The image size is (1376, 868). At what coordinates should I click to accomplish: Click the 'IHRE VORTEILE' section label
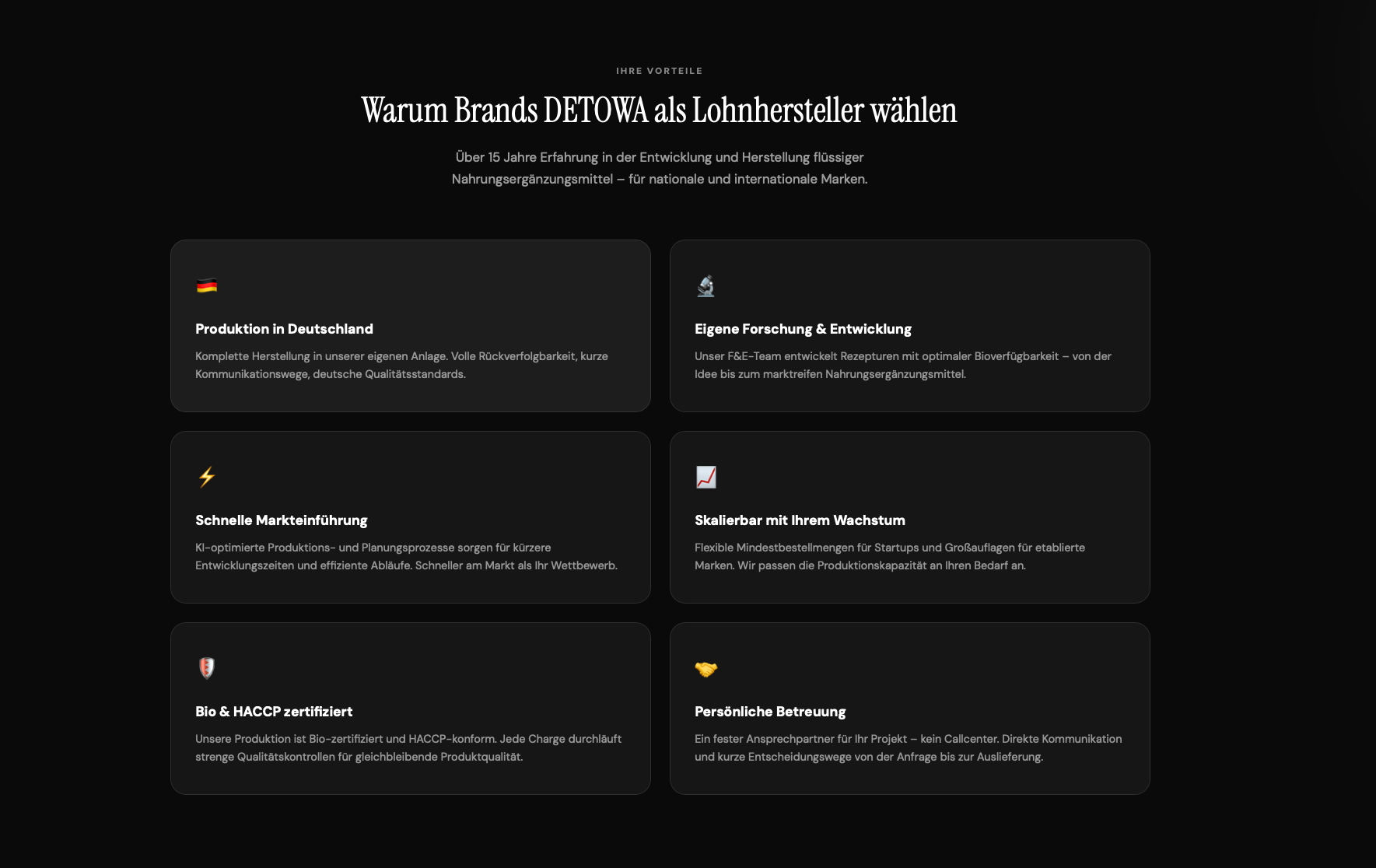pos(659,71)
